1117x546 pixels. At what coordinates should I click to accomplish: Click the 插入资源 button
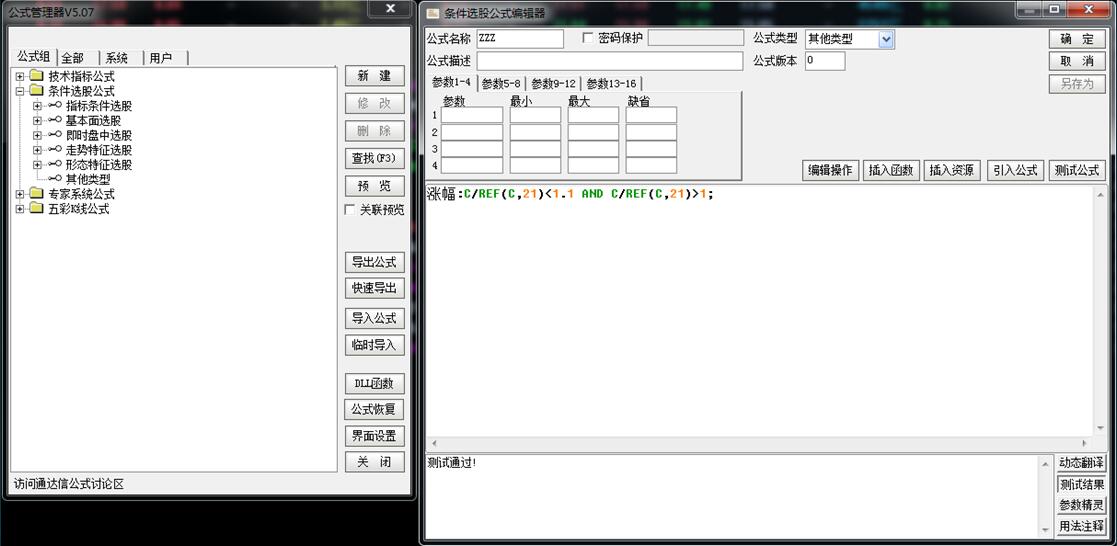click(952, 170)
